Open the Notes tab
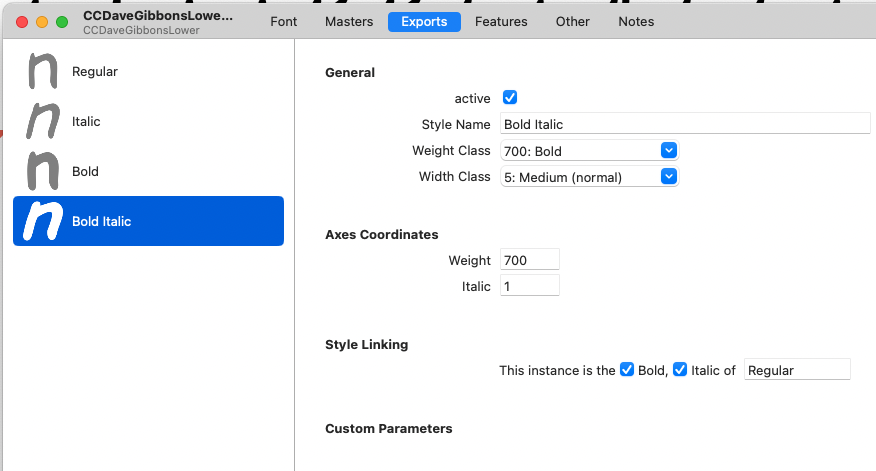876x471 pixels. pos(636,22)
